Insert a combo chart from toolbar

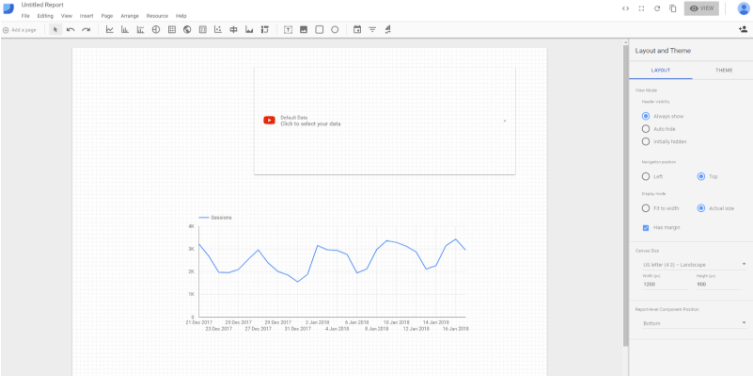tap(140, 30)
